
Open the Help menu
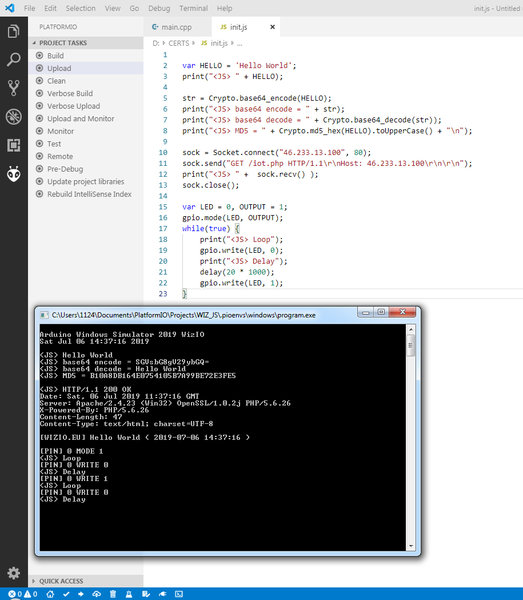(224, 8)
